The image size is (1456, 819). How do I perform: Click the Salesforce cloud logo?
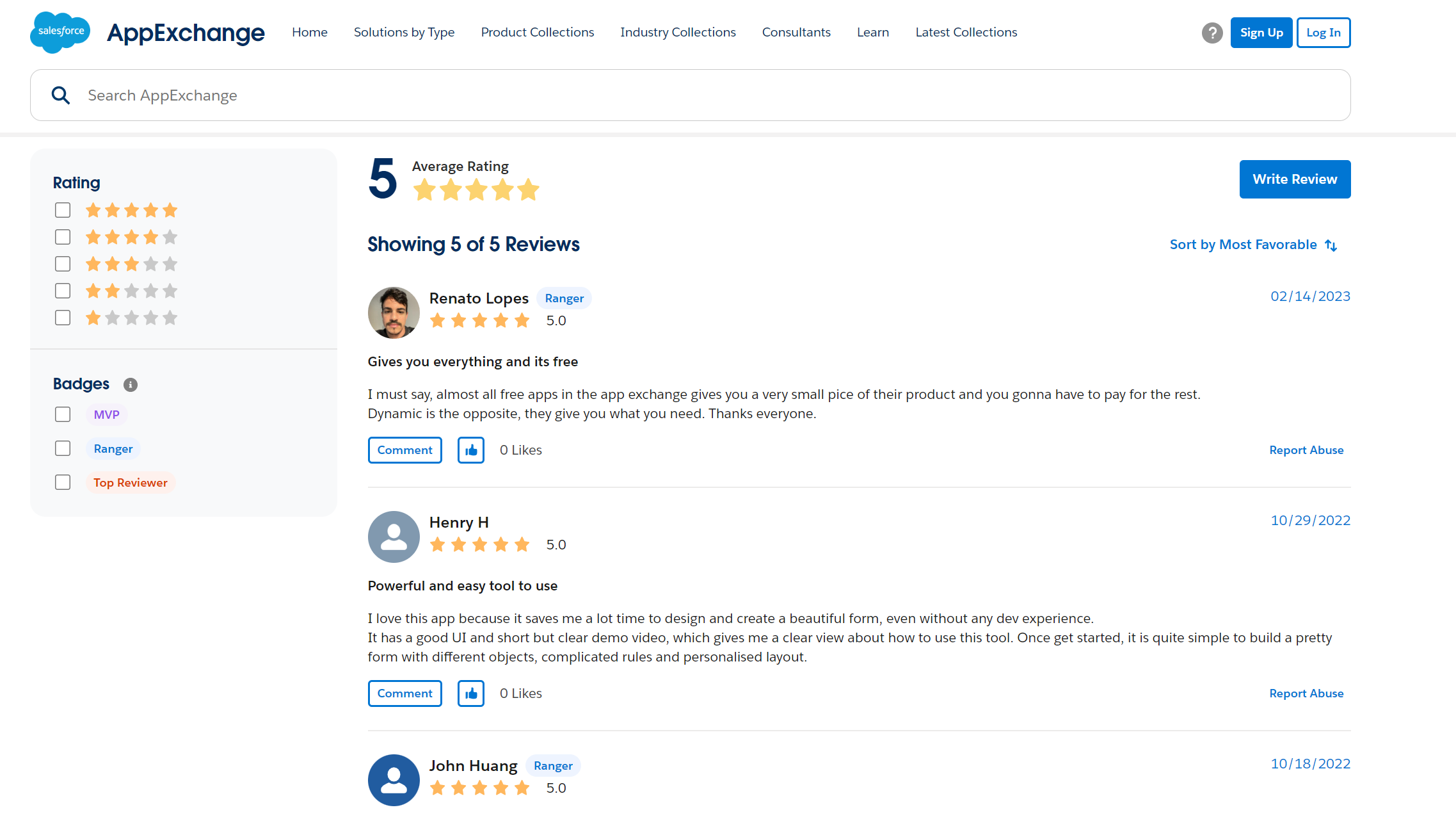(x=60, y=32)
